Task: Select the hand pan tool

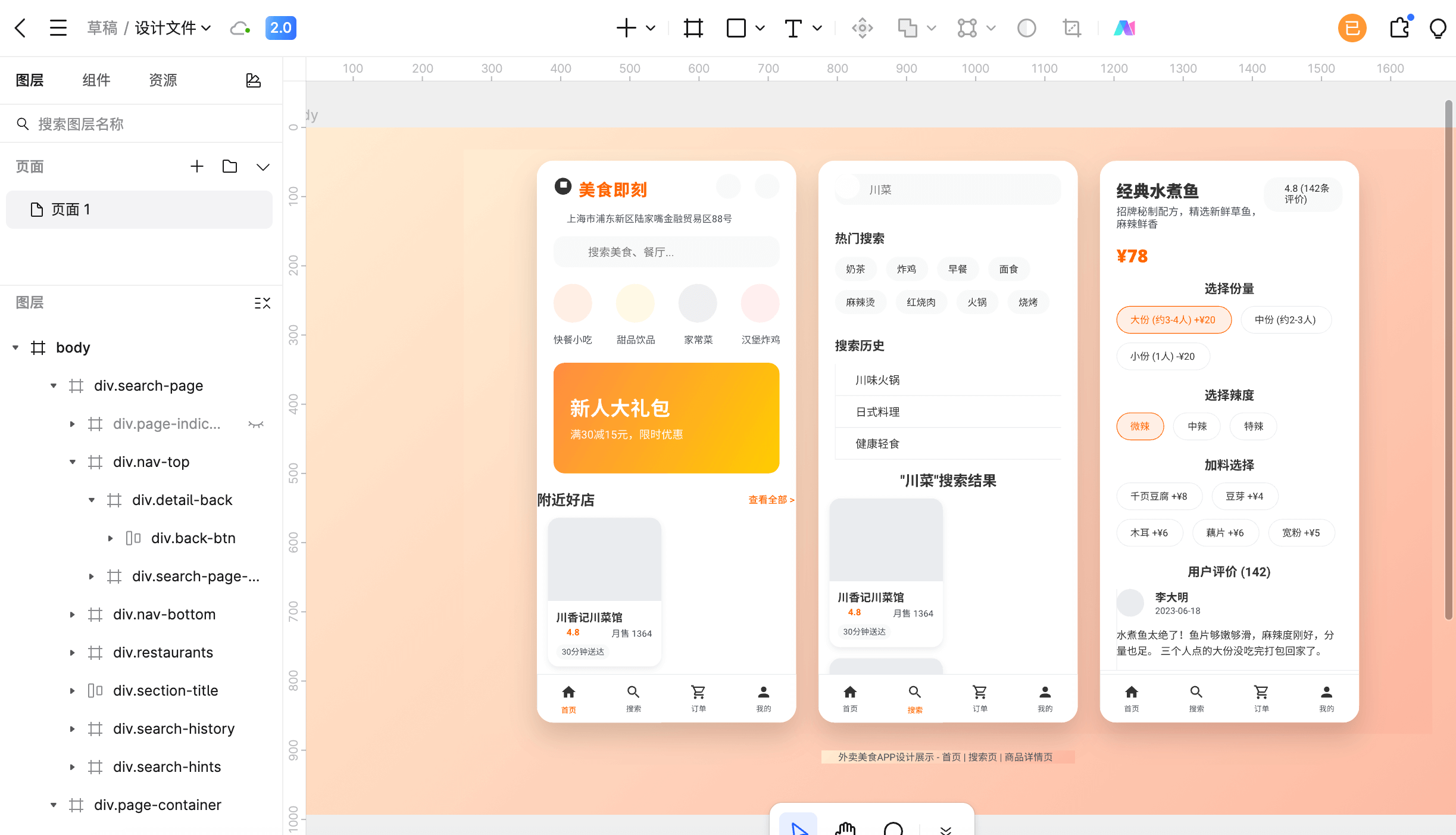Action: tap(845, 828)
